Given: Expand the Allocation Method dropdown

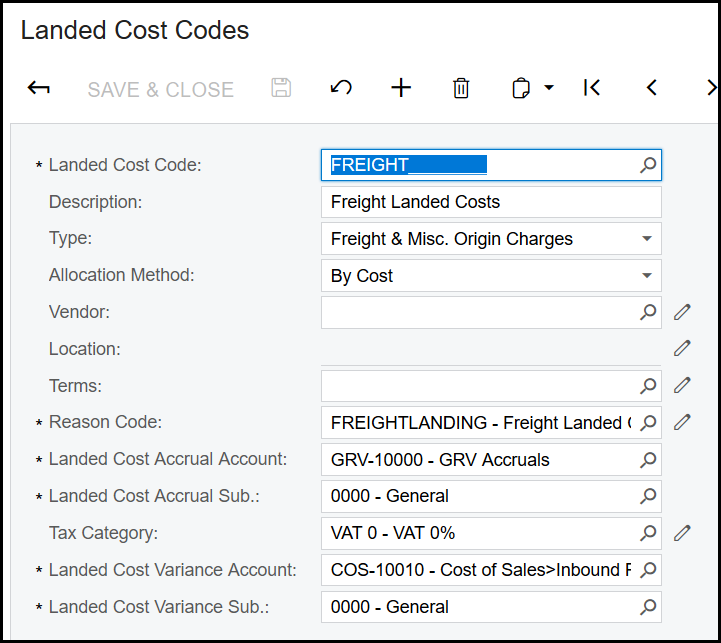Looking at the screenshot, I should pyautogui.click(x=647, y=276).
